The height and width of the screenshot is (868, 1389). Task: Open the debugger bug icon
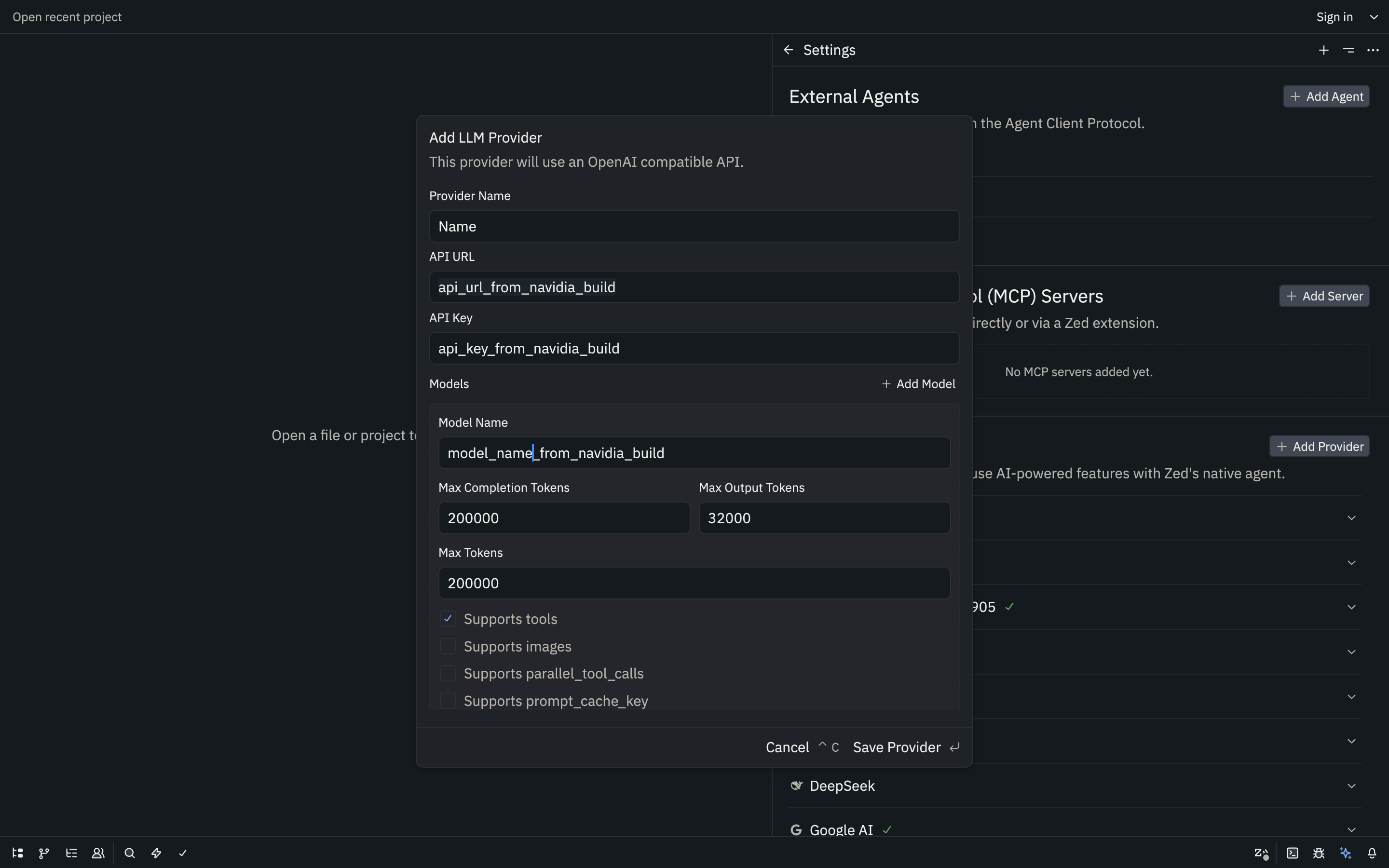[1319, 854]
